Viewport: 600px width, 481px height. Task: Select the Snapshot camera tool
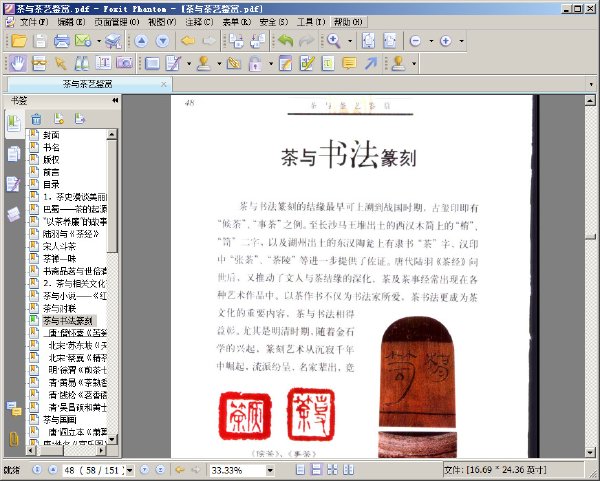coord(124,63)
